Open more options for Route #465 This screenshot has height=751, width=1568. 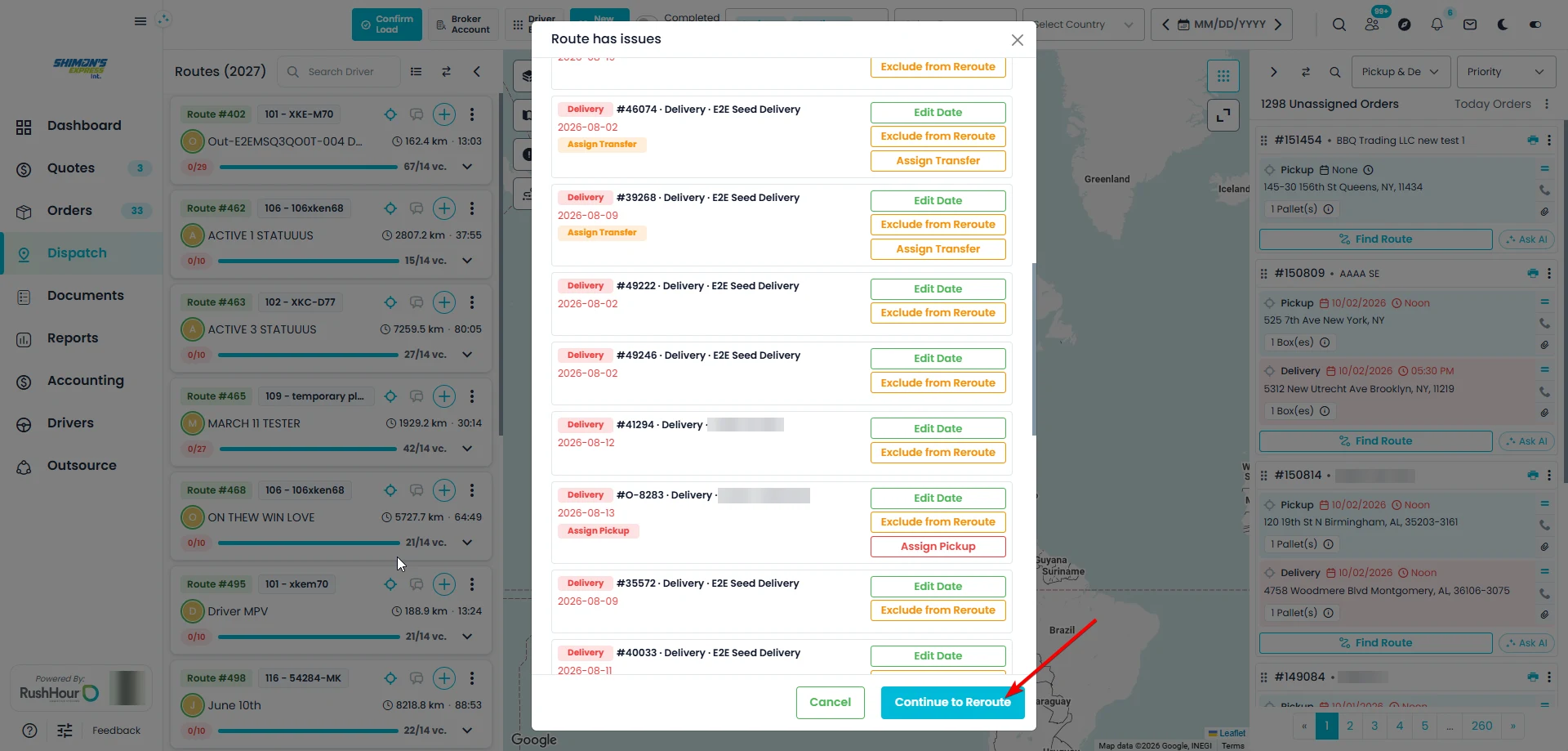click(472, 396)
